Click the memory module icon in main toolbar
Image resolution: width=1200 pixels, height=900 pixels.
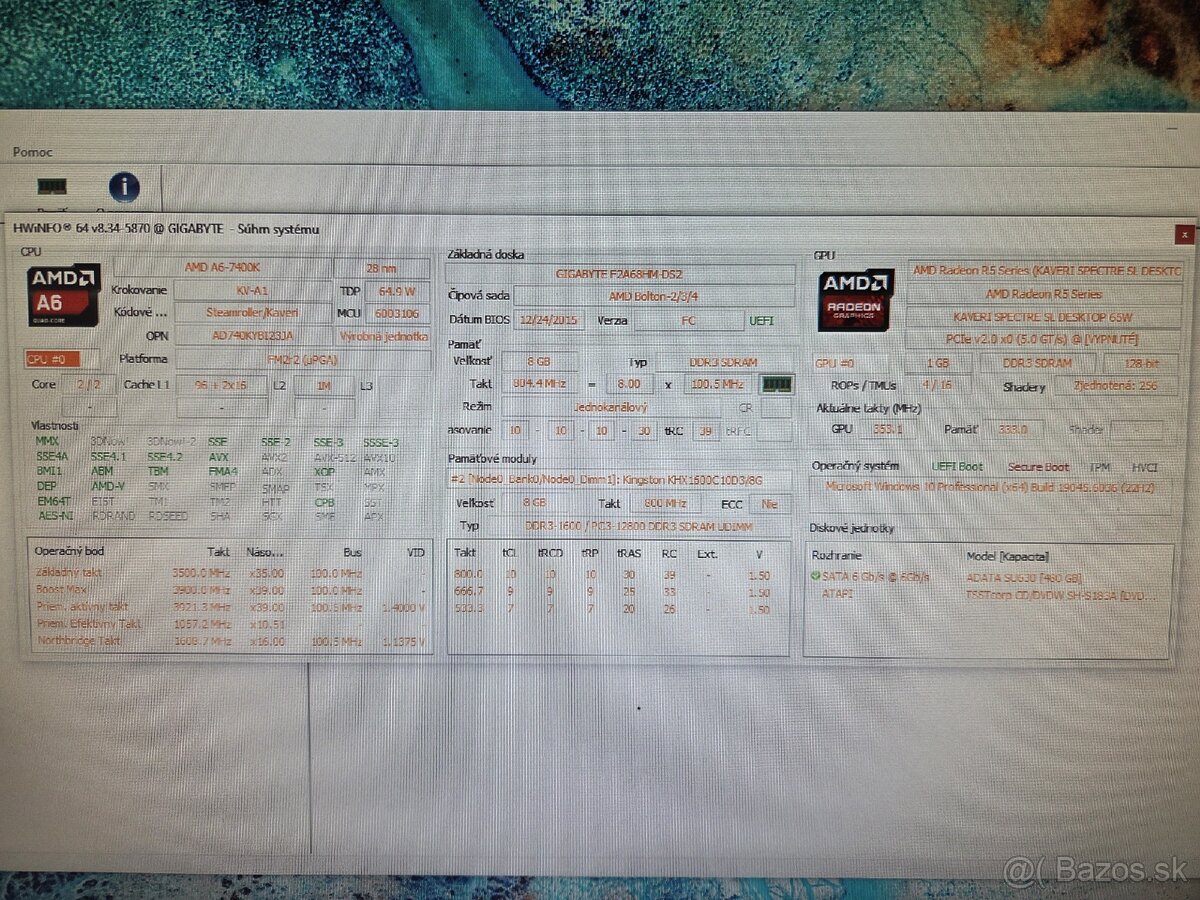pos(52,186)
